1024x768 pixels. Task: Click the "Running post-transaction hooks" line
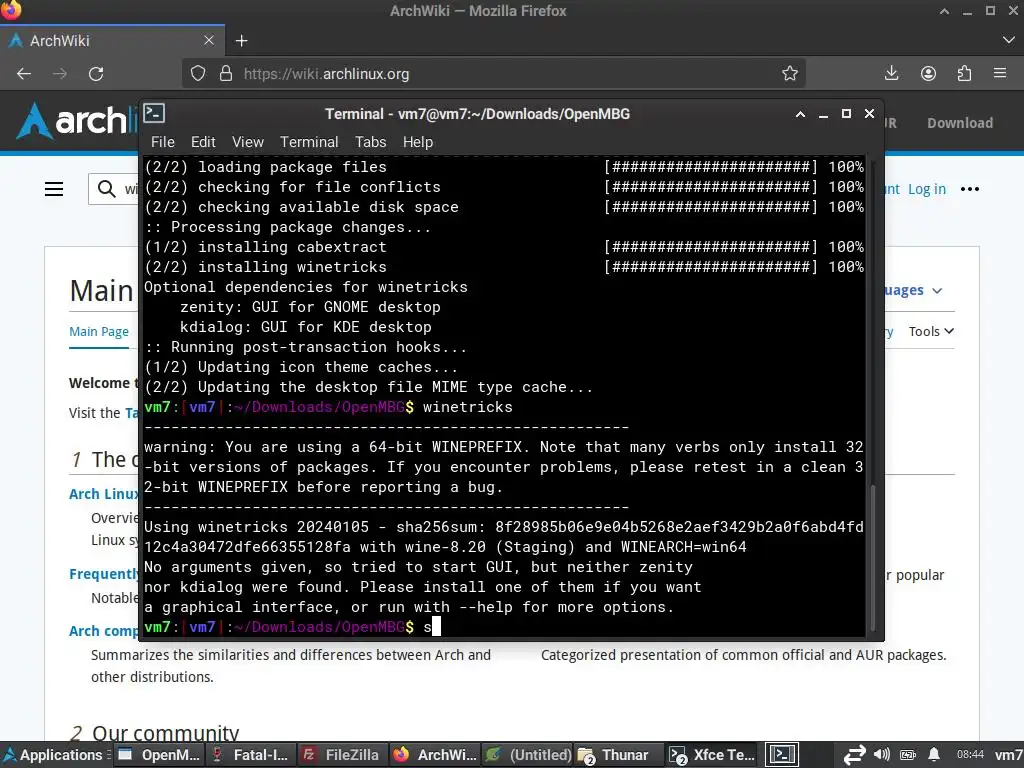click(x=306, y=347)
